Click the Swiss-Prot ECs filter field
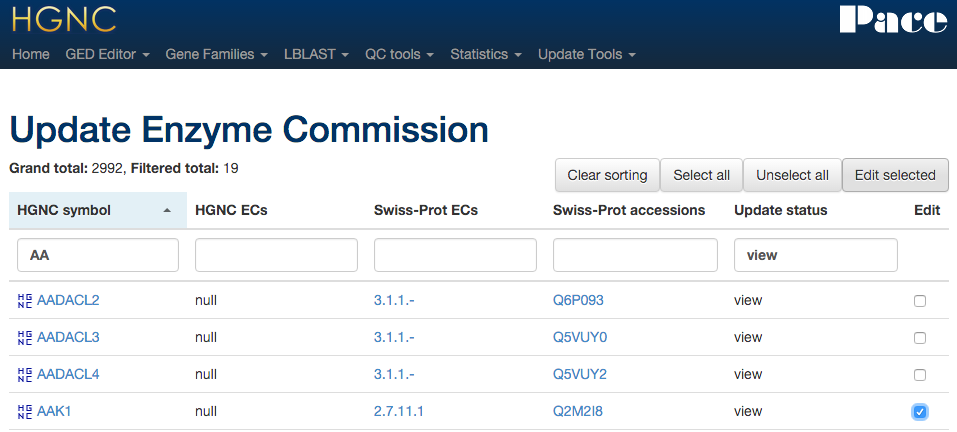957x432 pixels. 455,255
